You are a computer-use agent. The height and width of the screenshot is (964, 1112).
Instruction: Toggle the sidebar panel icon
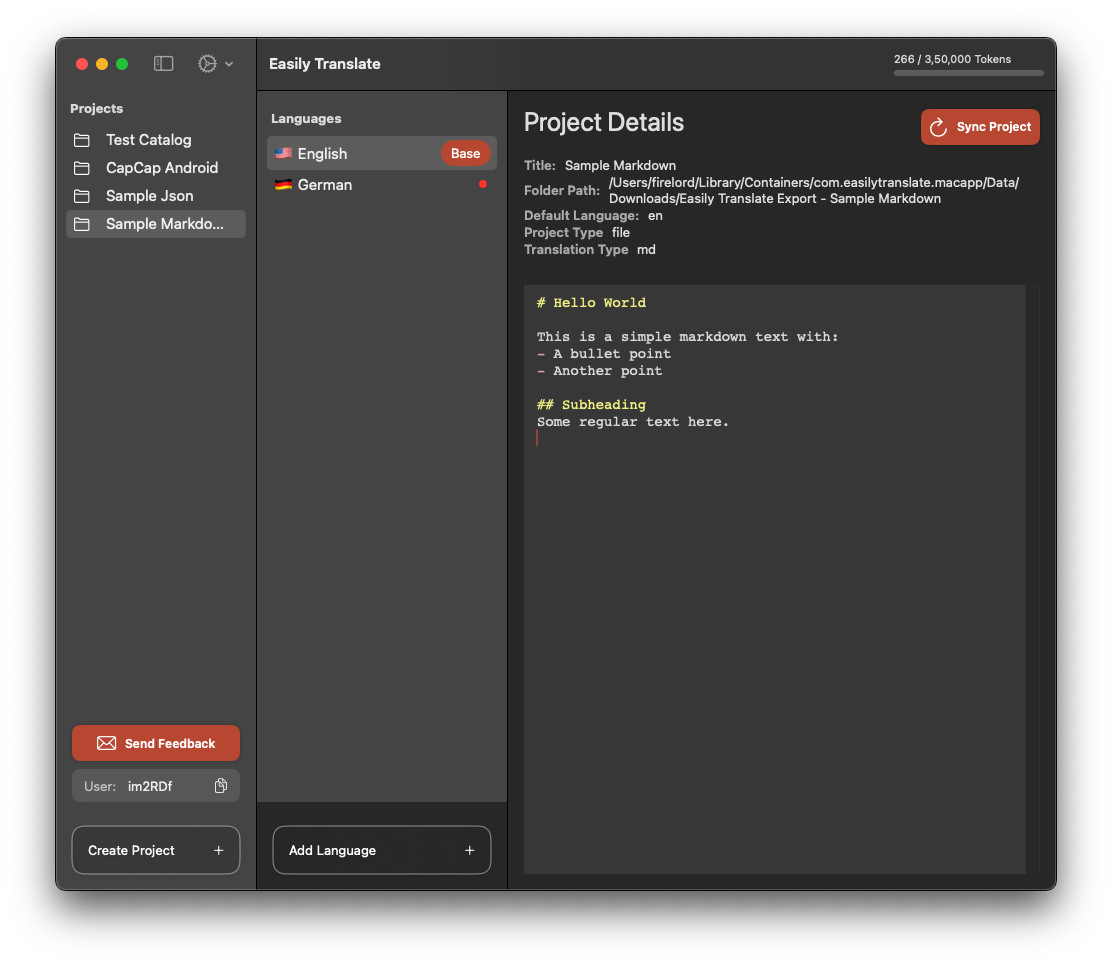[x=163, y=64]
